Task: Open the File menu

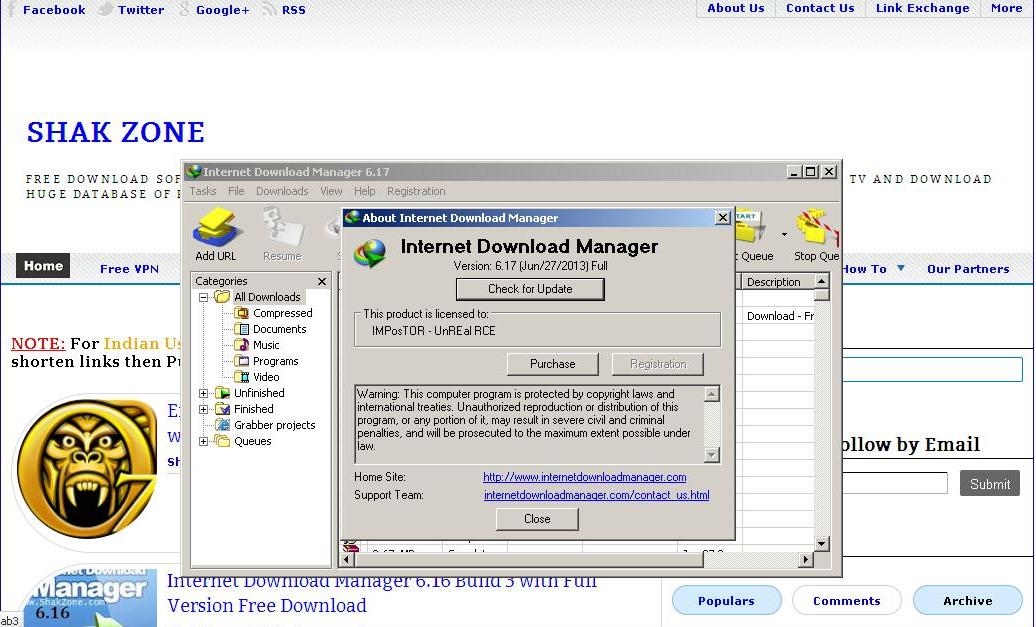Action: [x=236, y=191]
